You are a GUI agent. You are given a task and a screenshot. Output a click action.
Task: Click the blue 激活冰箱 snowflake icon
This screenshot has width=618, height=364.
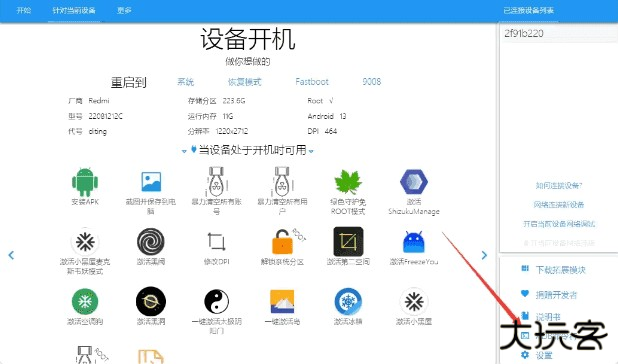(348, 301)
